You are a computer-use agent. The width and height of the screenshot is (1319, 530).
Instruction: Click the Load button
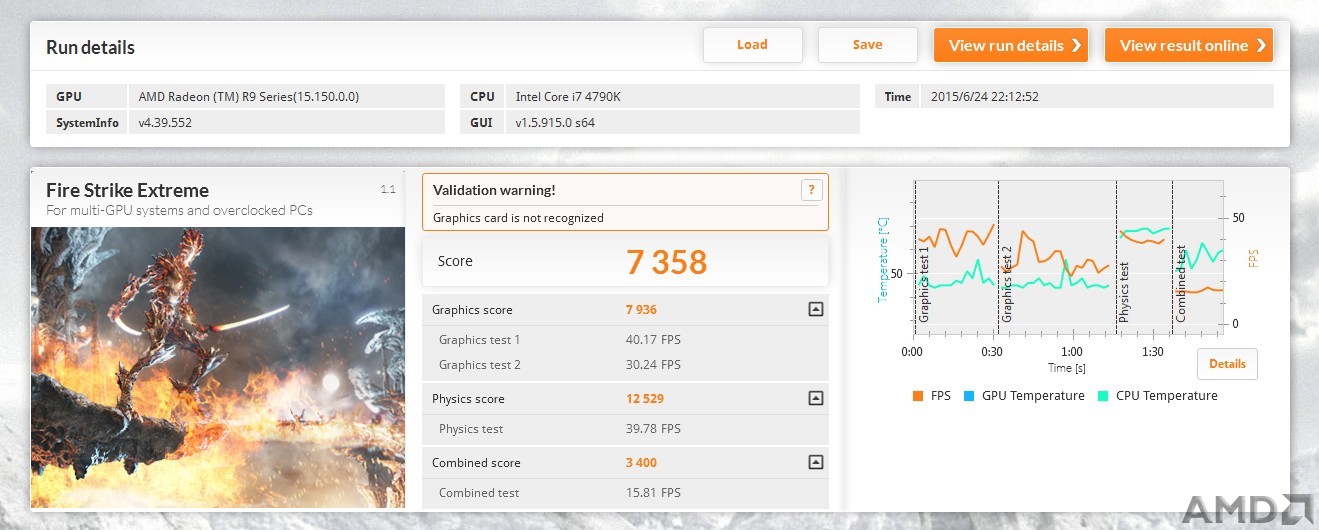click(x=752, y=45)
